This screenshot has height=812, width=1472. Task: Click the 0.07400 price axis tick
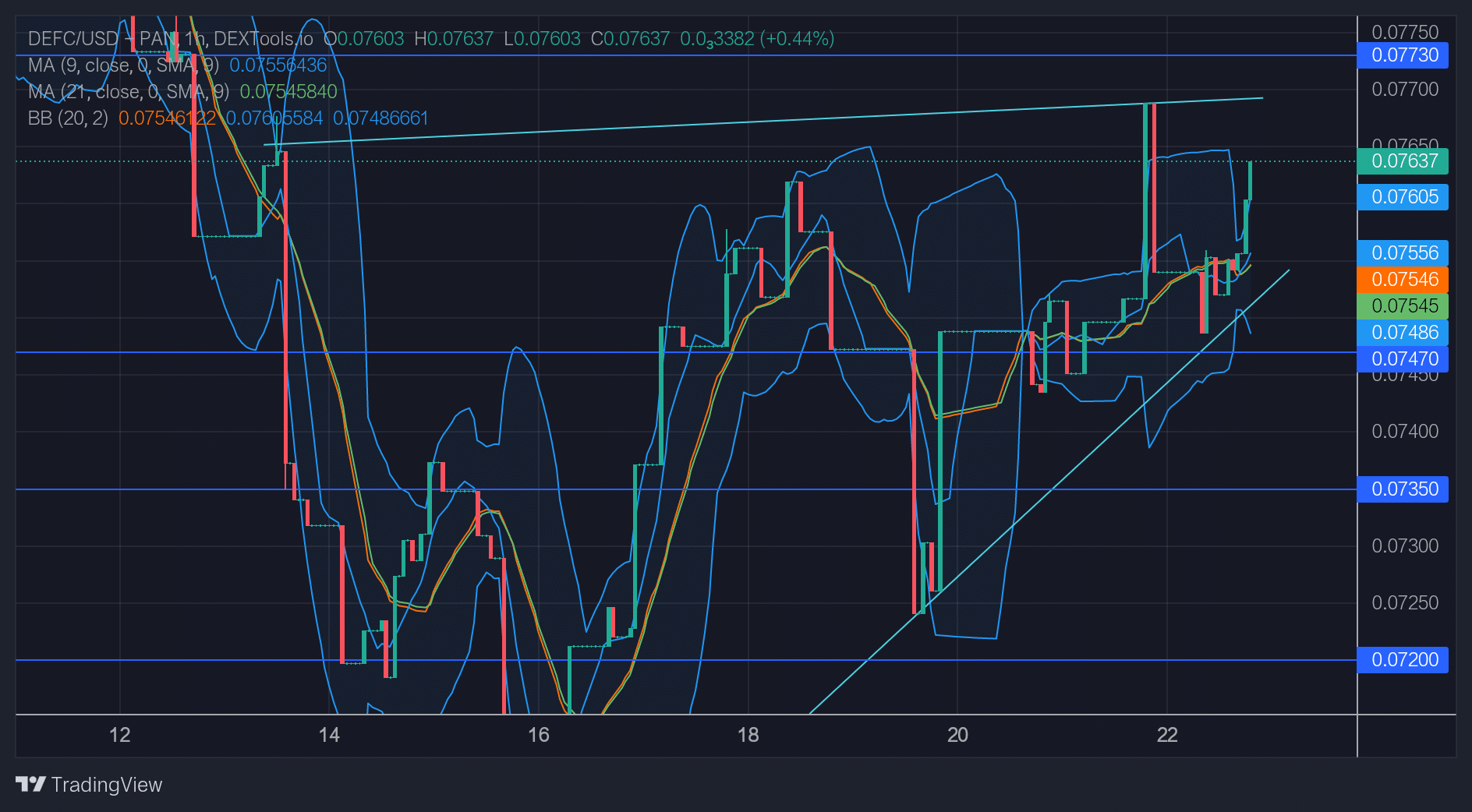pos(1405,431)
